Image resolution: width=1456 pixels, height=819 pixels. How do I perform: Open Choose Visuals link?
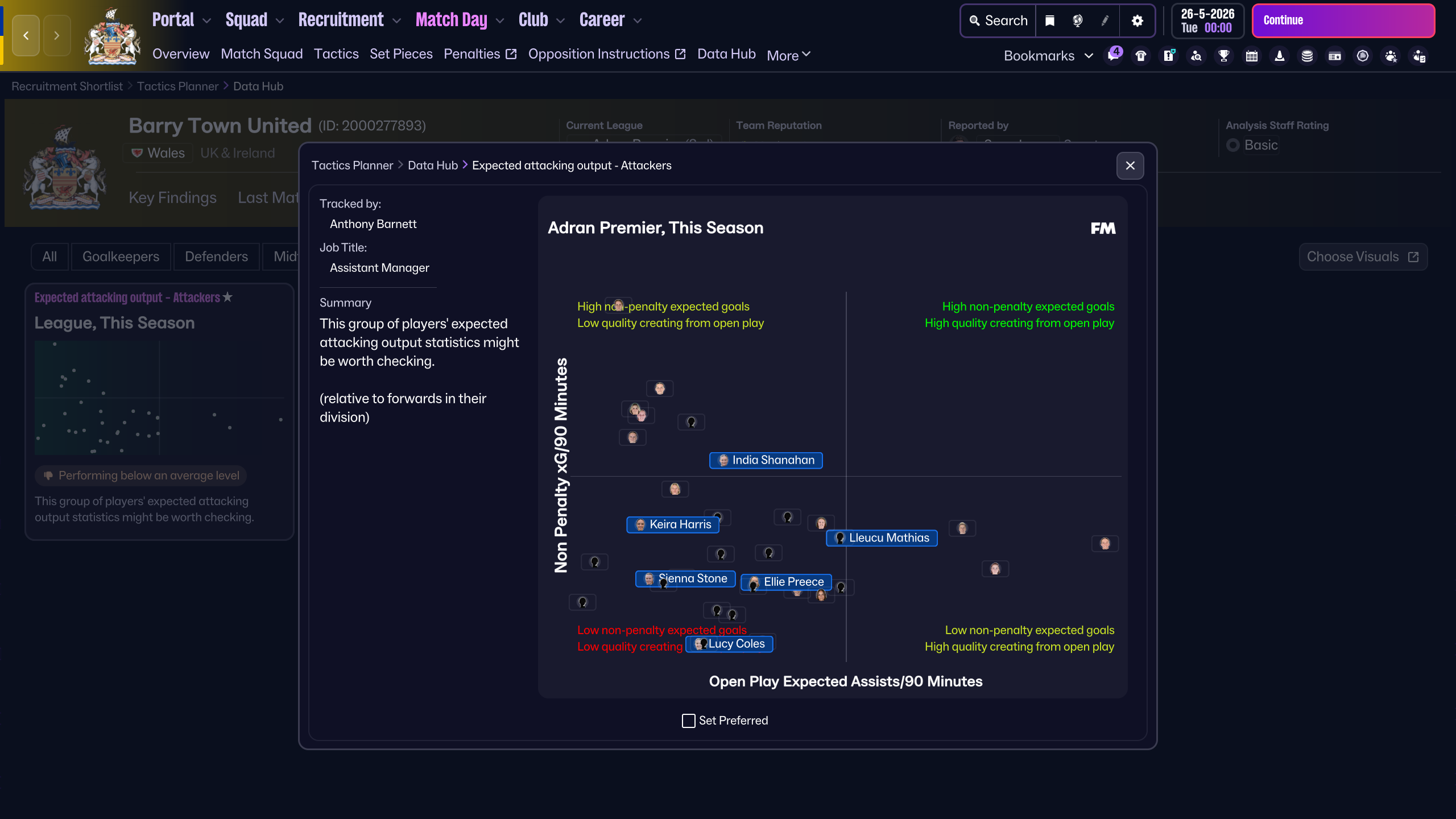[1363, 257]
